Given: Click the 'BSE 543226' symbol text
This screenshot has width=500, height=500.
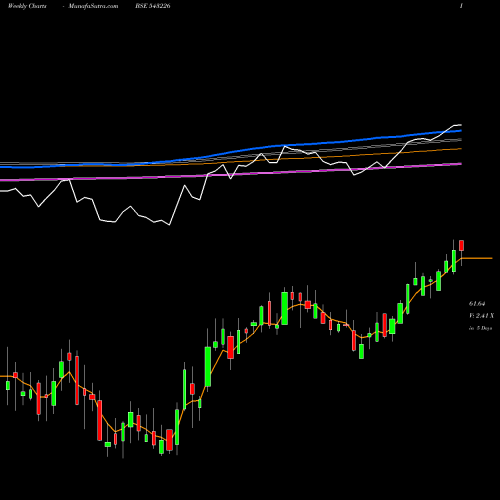Looking at the screenshot, I should click(x=153, y=6).
